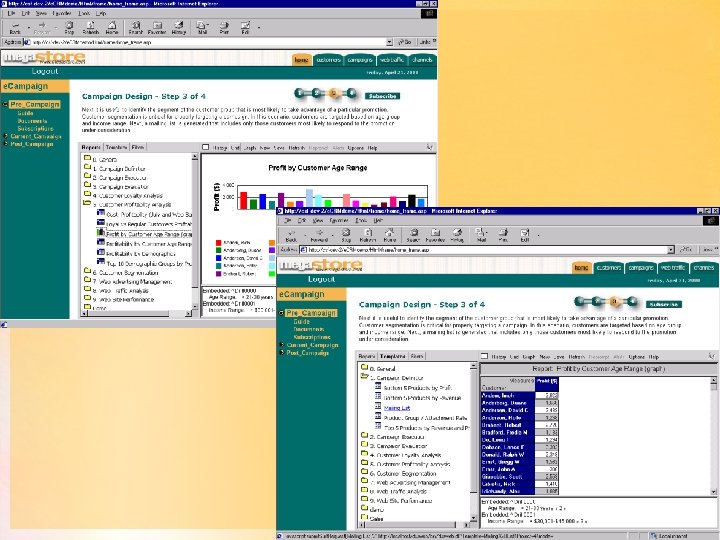720x540 pixels.
Task: Open address bar dropdown in front window
Action: click(671, 249)
